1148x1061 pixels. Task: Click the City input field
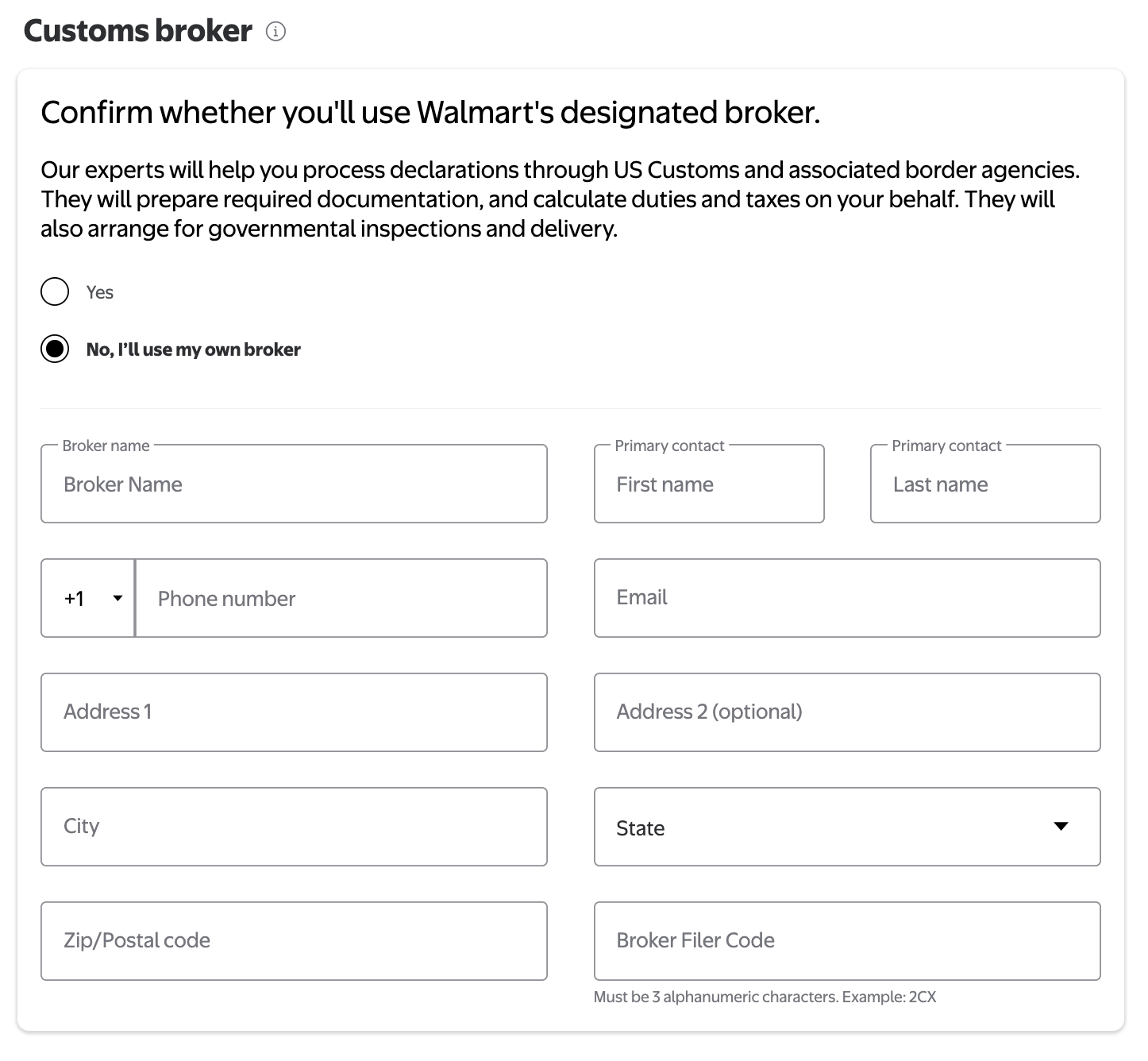(x=294, y=827)
